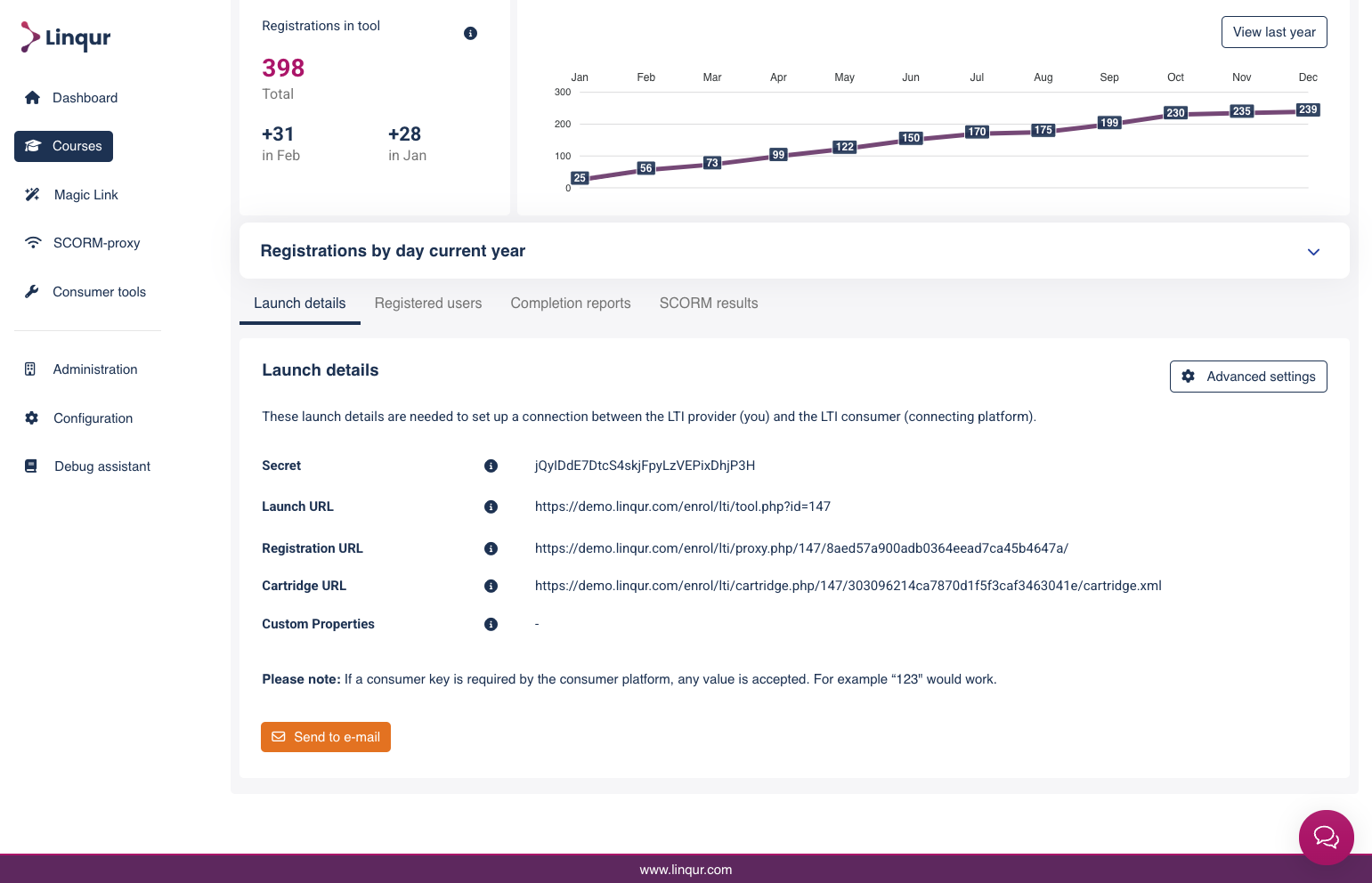Click the info icon next to Secret
The image size is (1372, 883).
click(491, 466)
